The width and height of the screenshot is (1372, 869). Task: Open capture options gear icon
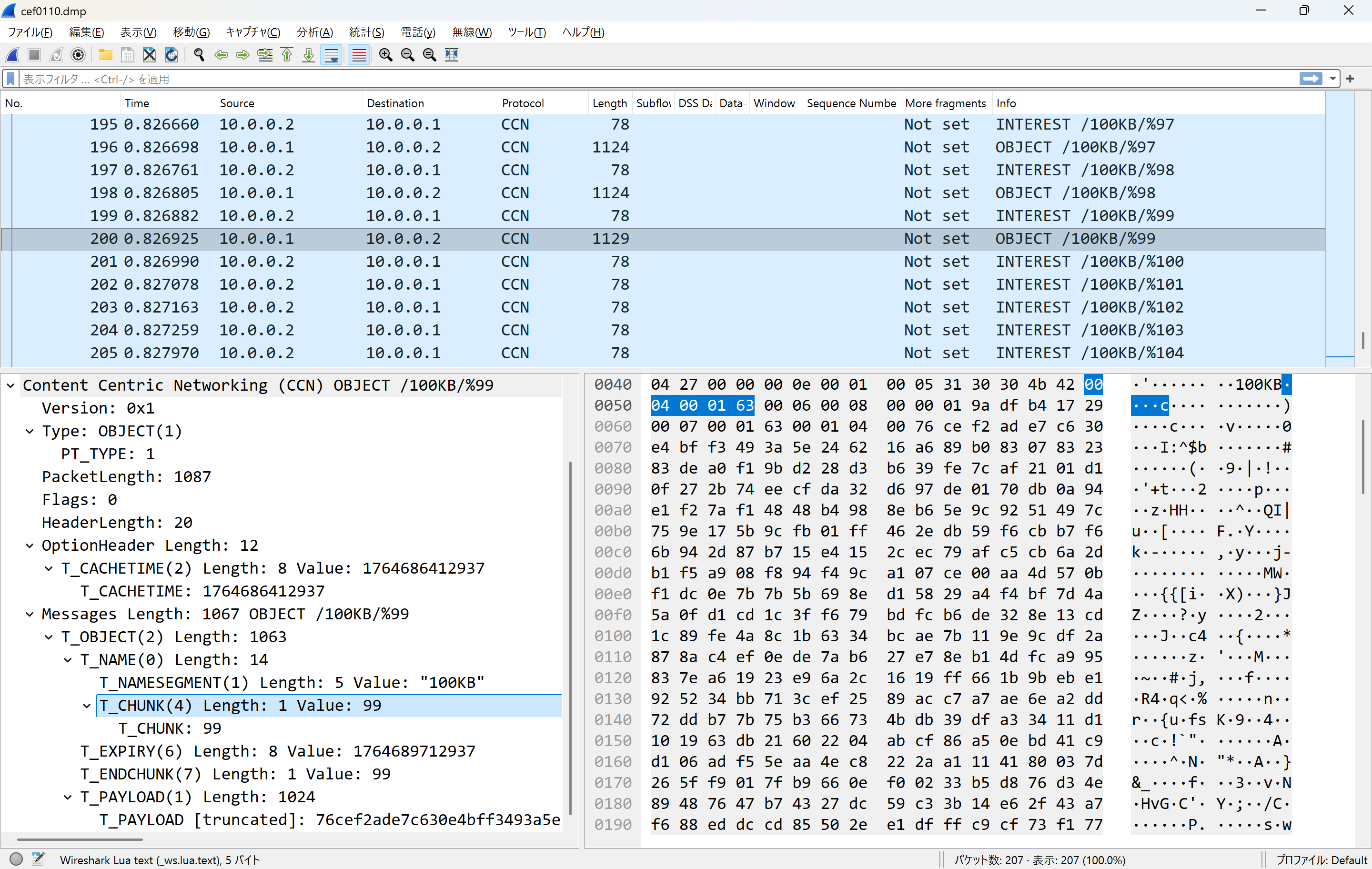(78, 55)
